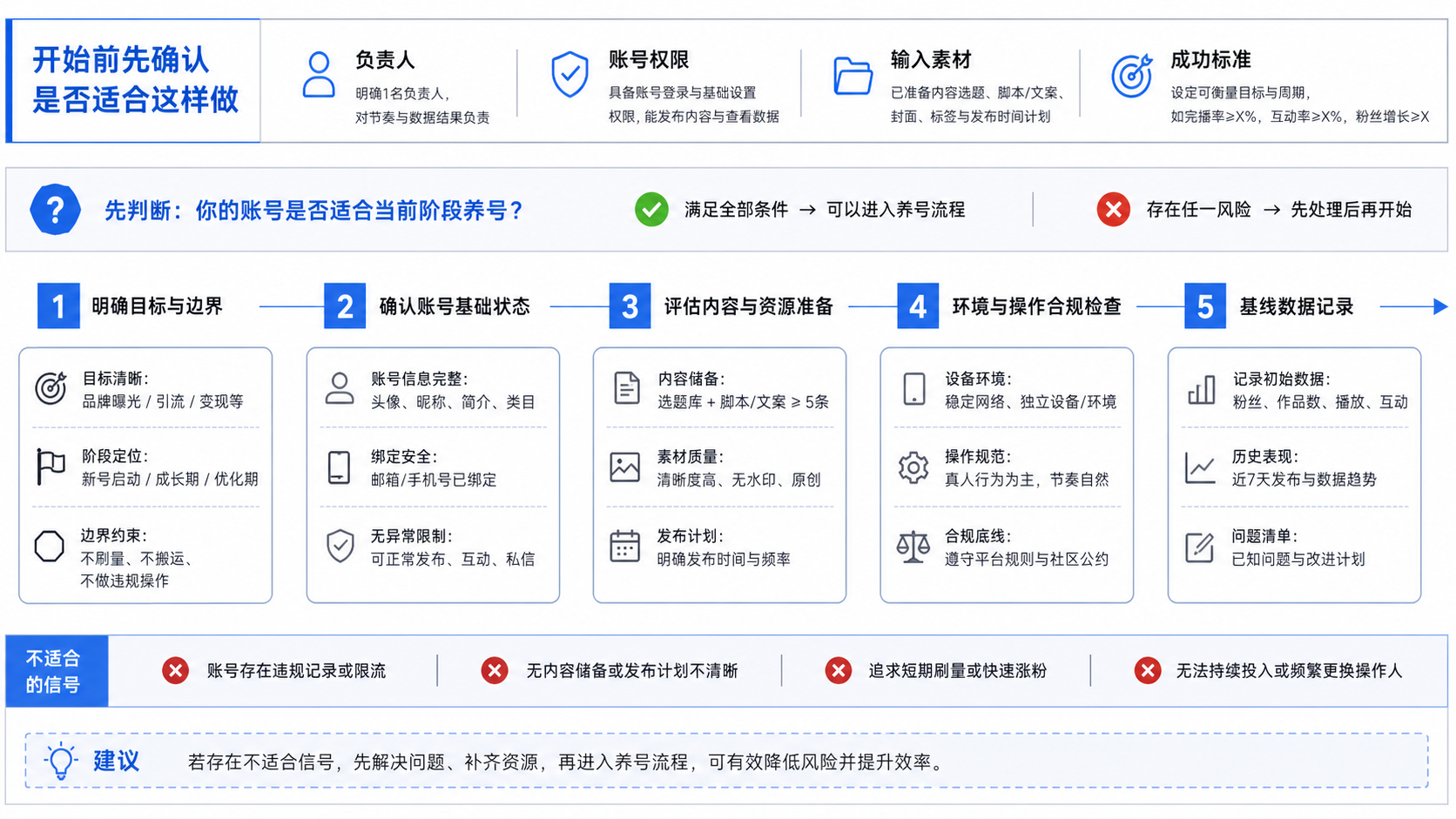Click the edit note icon next to 问题清单
The height and width of the screenshot is (819, 1456).
[1200, 547]
